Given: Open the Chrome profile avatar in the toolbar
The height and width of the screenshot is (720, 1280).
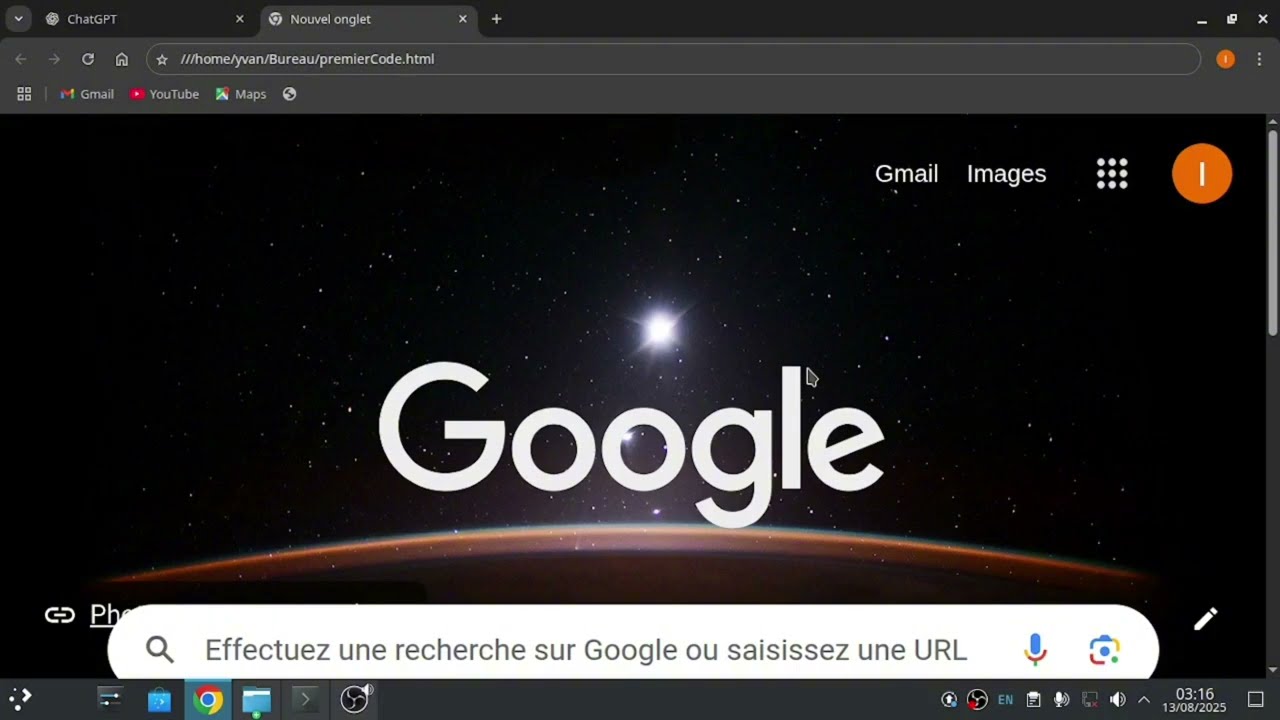Looking at the screenshot, I should [1225, 59].
